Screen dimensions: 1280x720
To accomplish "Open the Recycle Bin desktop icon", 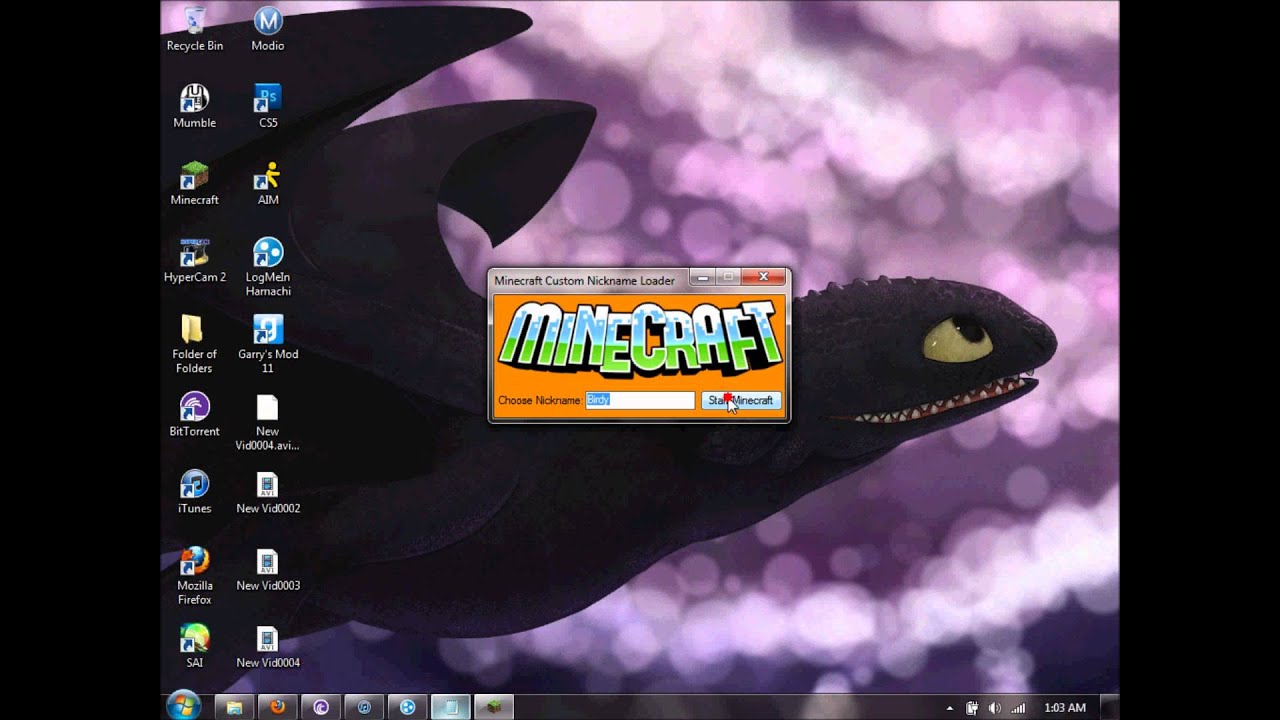I will pos(195,29).
